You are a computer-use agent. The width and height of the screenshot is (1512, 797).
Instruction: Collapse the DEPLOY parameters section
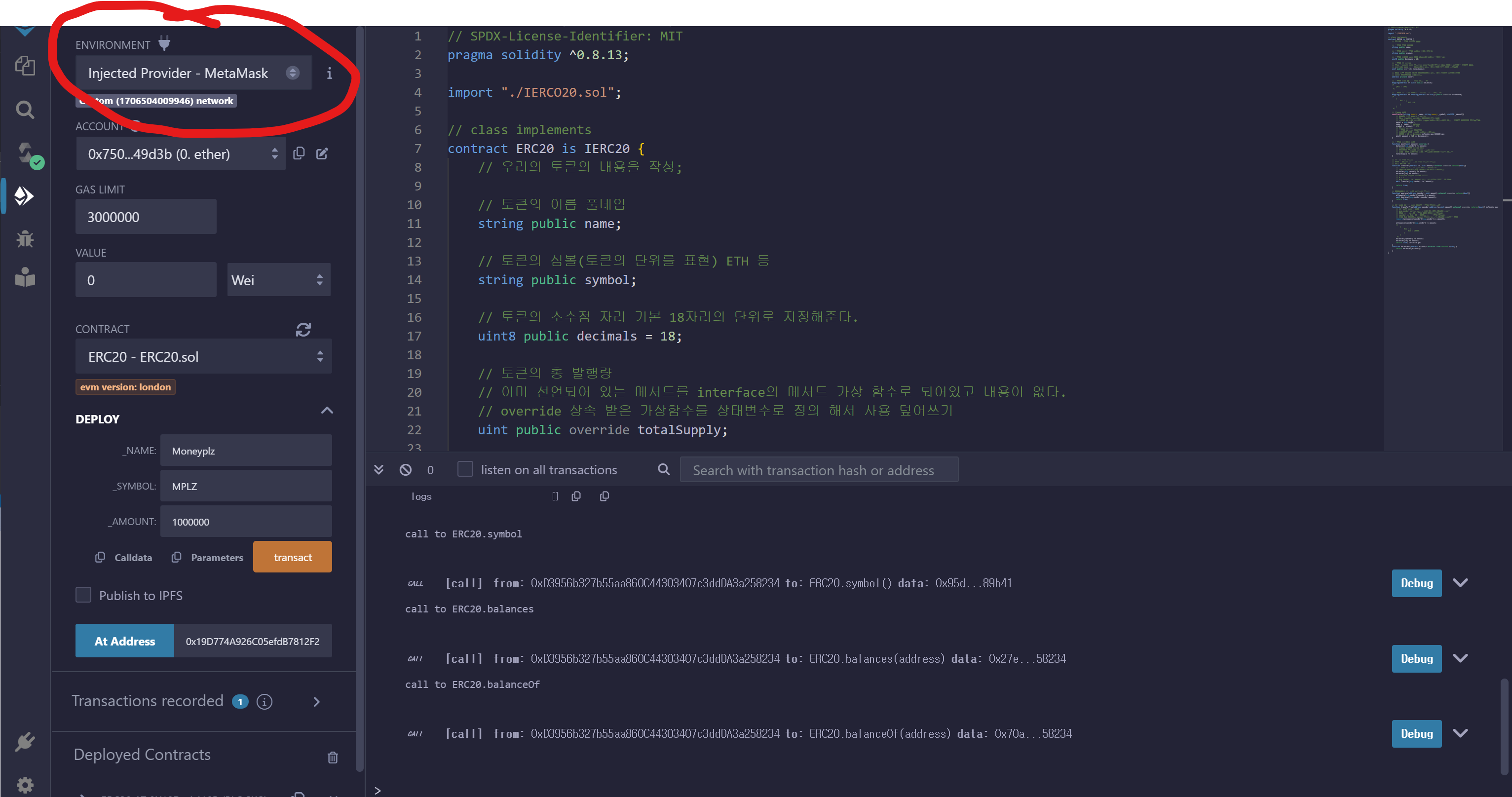(327, 410)
